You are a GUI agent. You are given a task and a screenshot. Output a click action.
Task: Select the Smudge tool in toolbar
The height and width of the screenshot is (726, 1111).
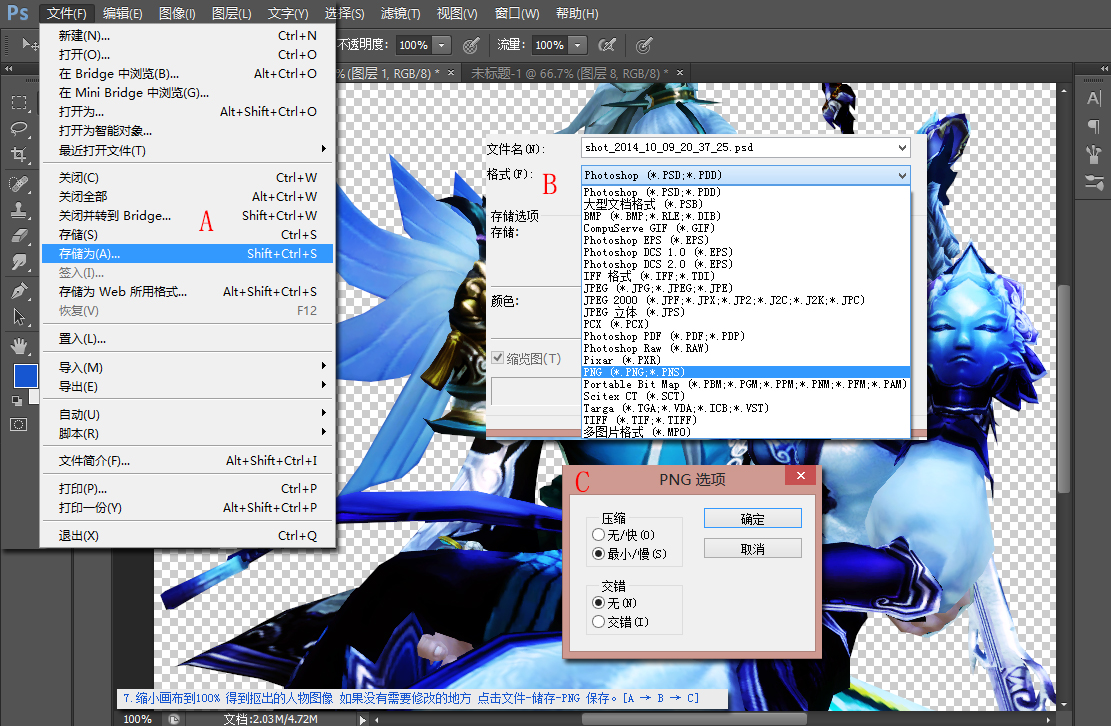[19, 262]
